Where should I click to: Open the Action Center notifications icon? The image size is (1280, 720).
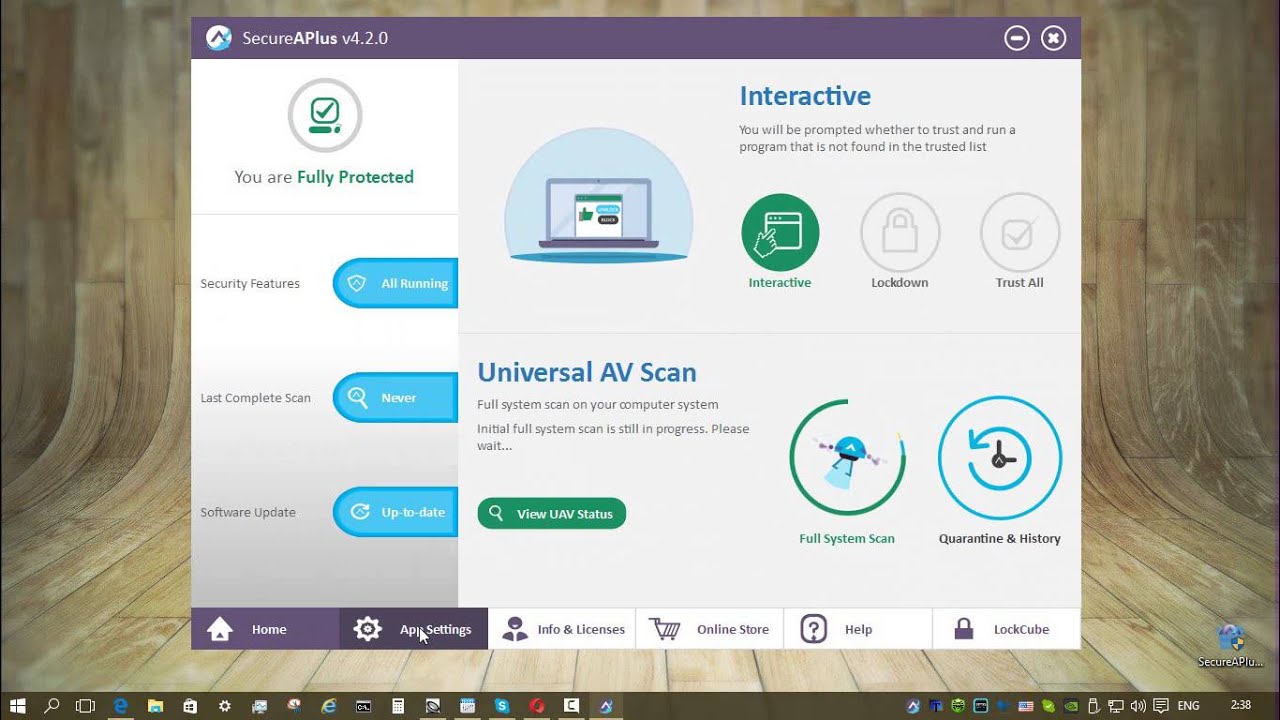[x=1161, y=705]
